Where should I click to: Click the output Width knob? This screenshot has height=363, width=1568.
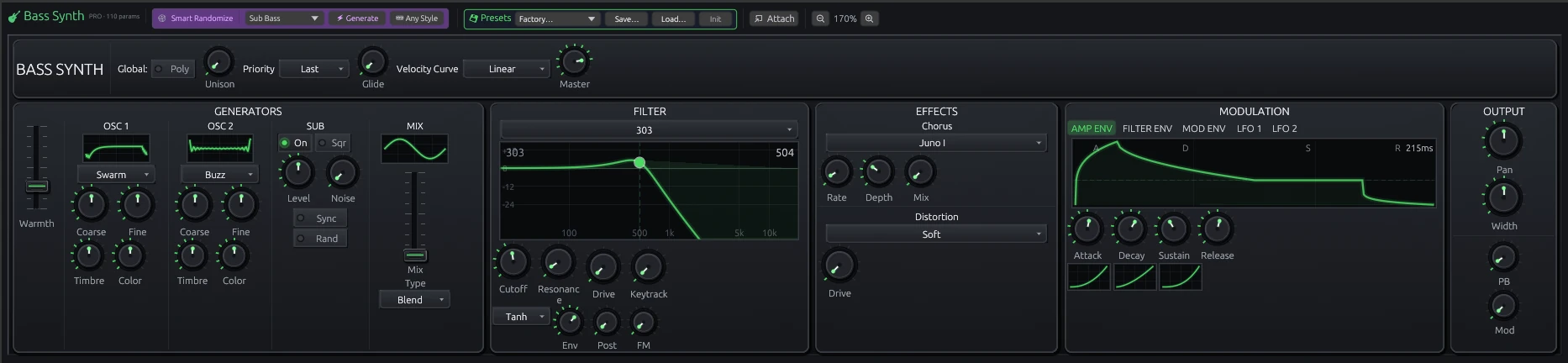point(1503,197)
